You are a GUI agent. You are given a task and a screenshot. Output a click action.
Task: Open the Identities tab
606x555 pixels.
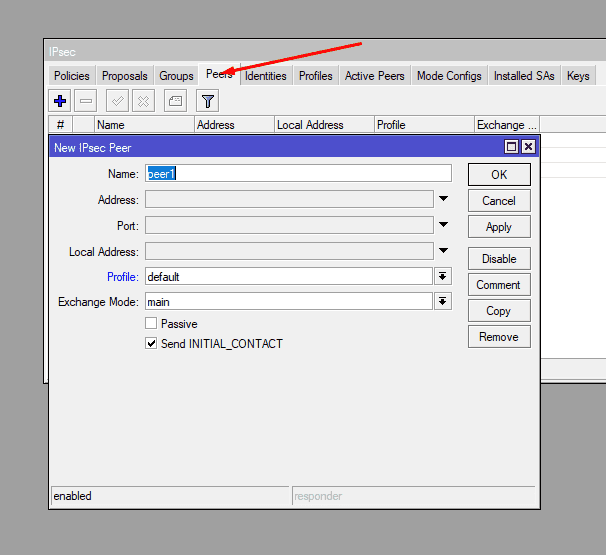(x=265, y=76)
